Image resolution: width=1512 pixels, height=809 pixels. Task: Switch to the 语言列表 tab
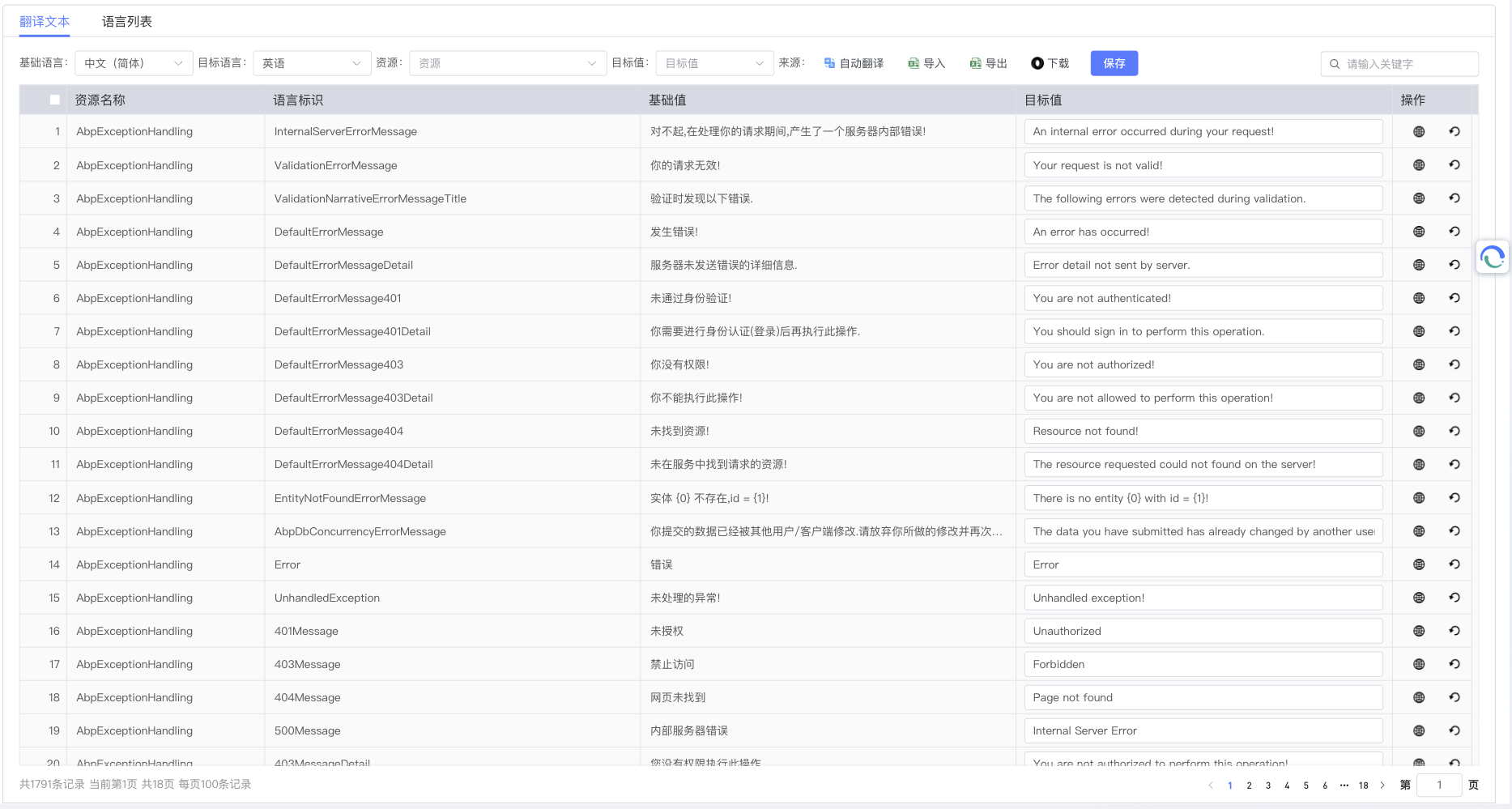(127, 22)
